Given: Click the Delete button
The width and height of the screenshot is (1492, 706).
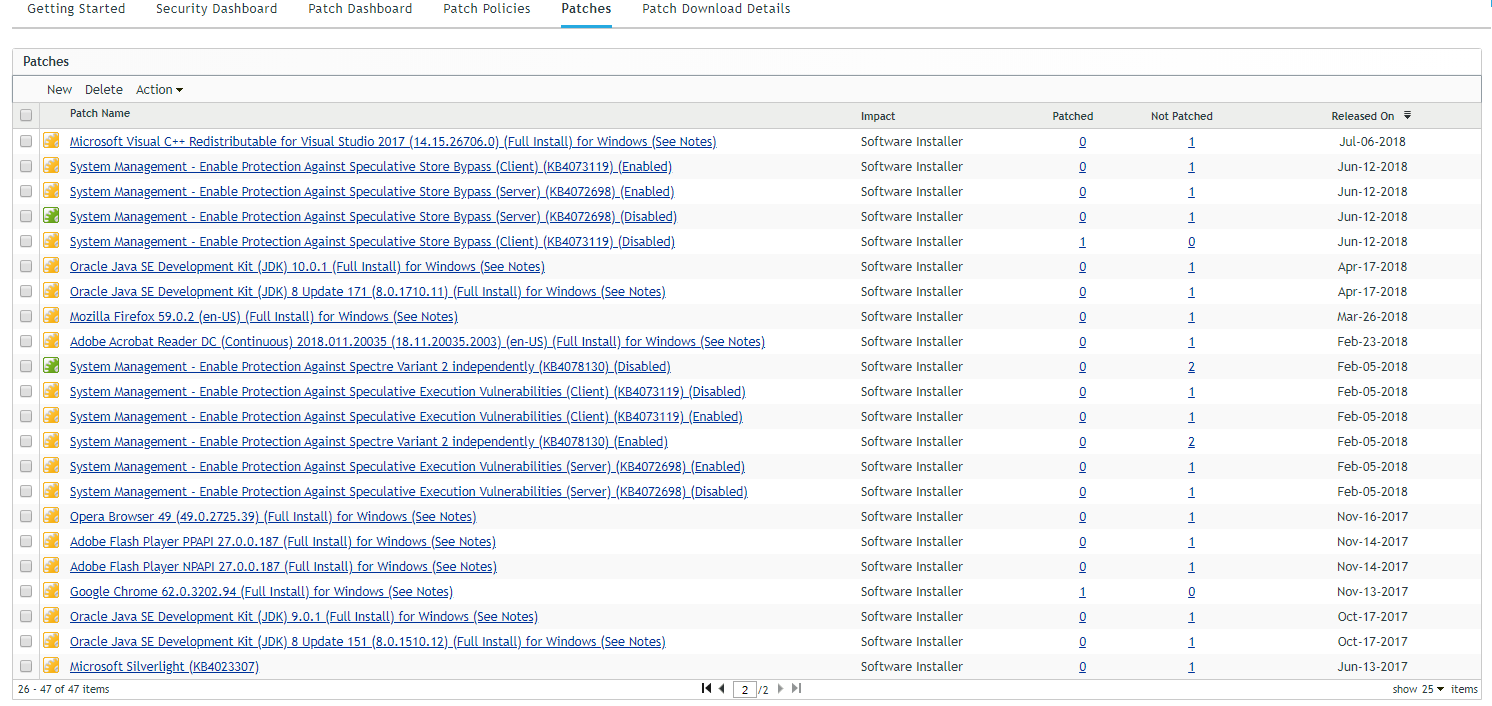Looking at the screenshot, I should 104,90.
